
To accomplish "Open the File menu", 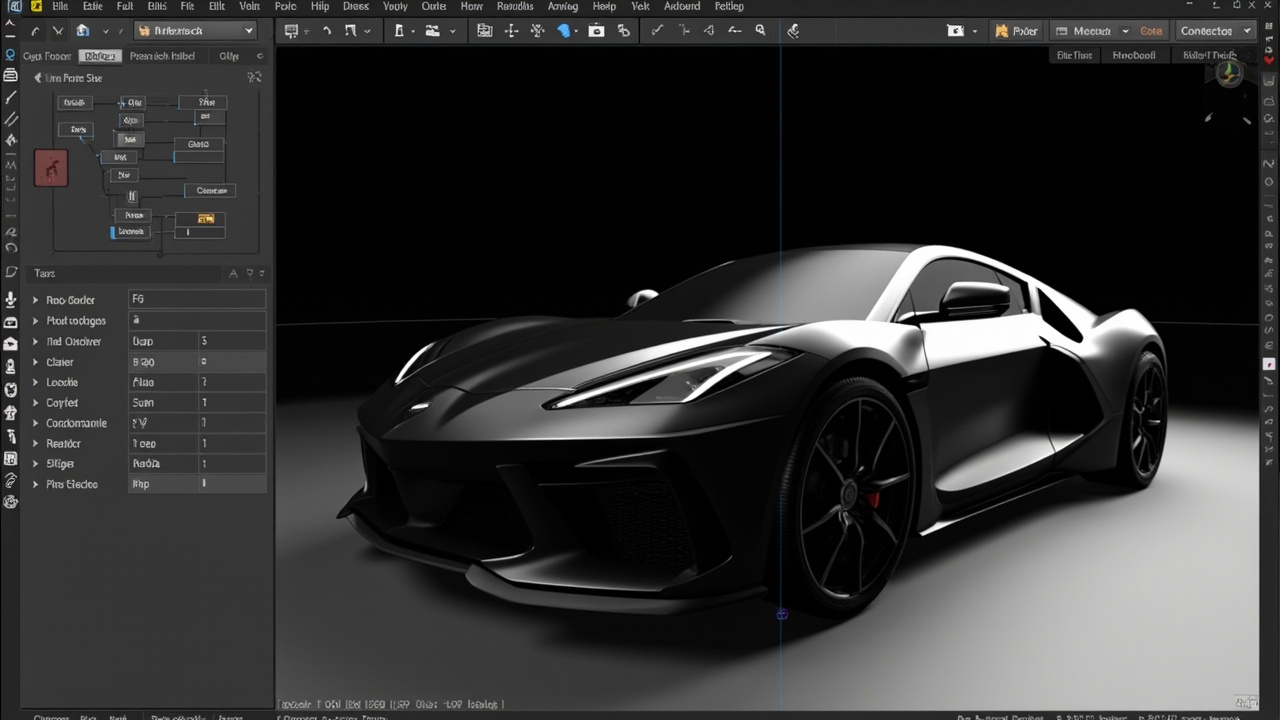I will (x=60, y=6).
